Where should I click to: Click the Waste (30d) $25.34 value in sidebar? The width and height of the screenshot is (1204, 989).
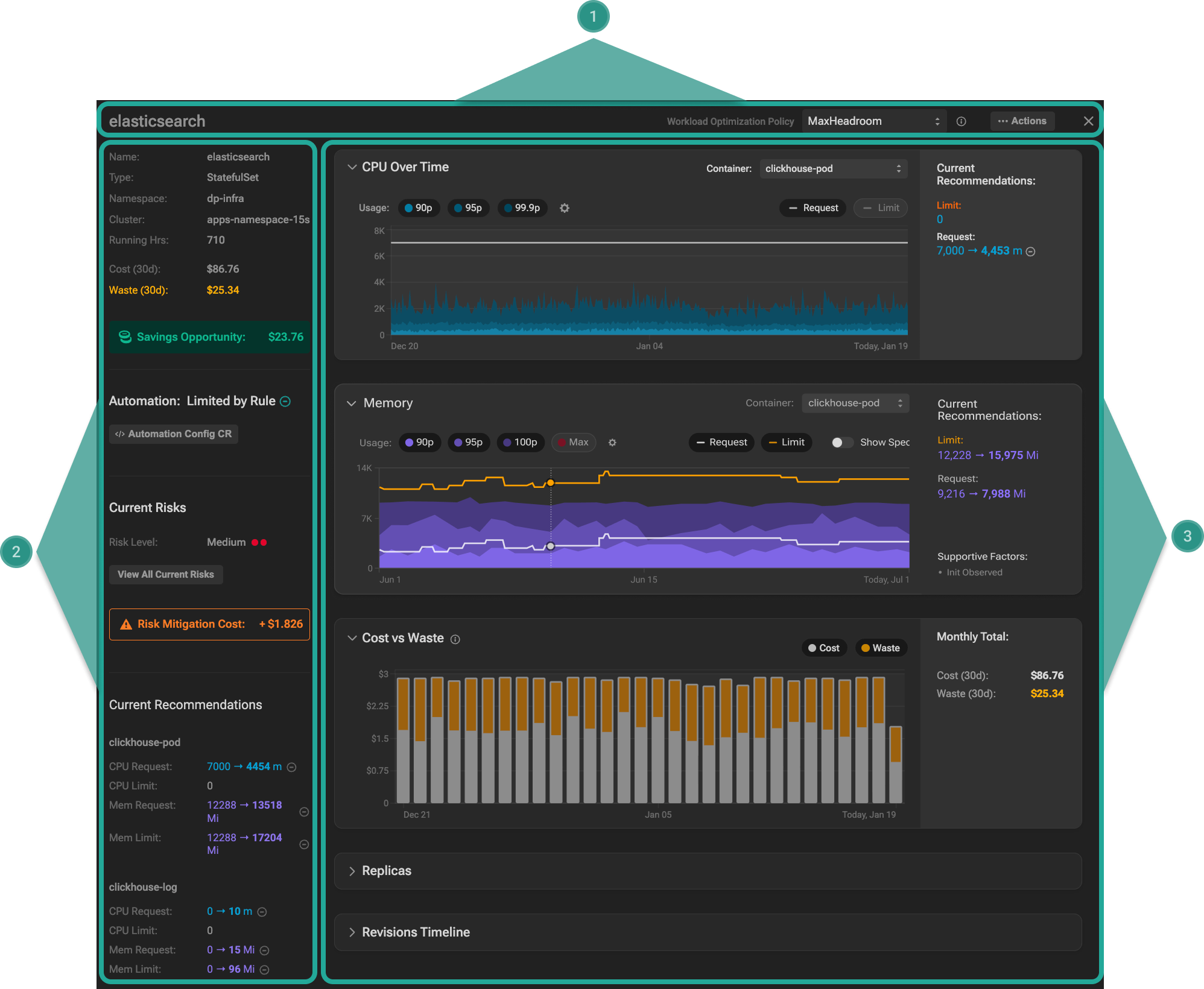point(223,290)
